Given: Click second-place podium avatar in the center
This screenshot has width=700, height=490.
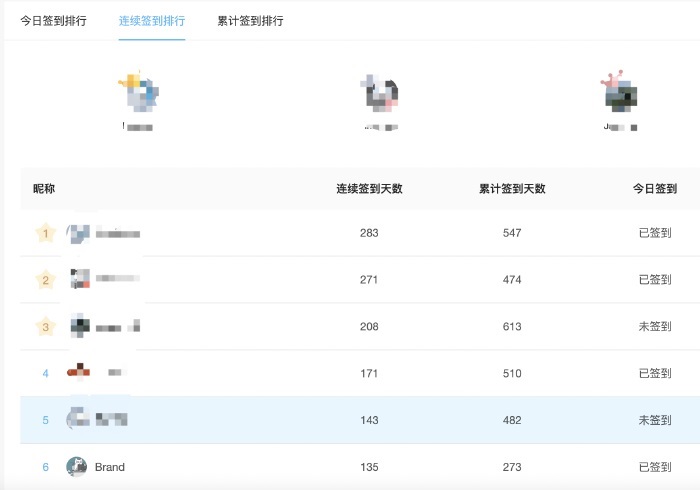Looking at the screenshot, I should [x=379, y=92].
